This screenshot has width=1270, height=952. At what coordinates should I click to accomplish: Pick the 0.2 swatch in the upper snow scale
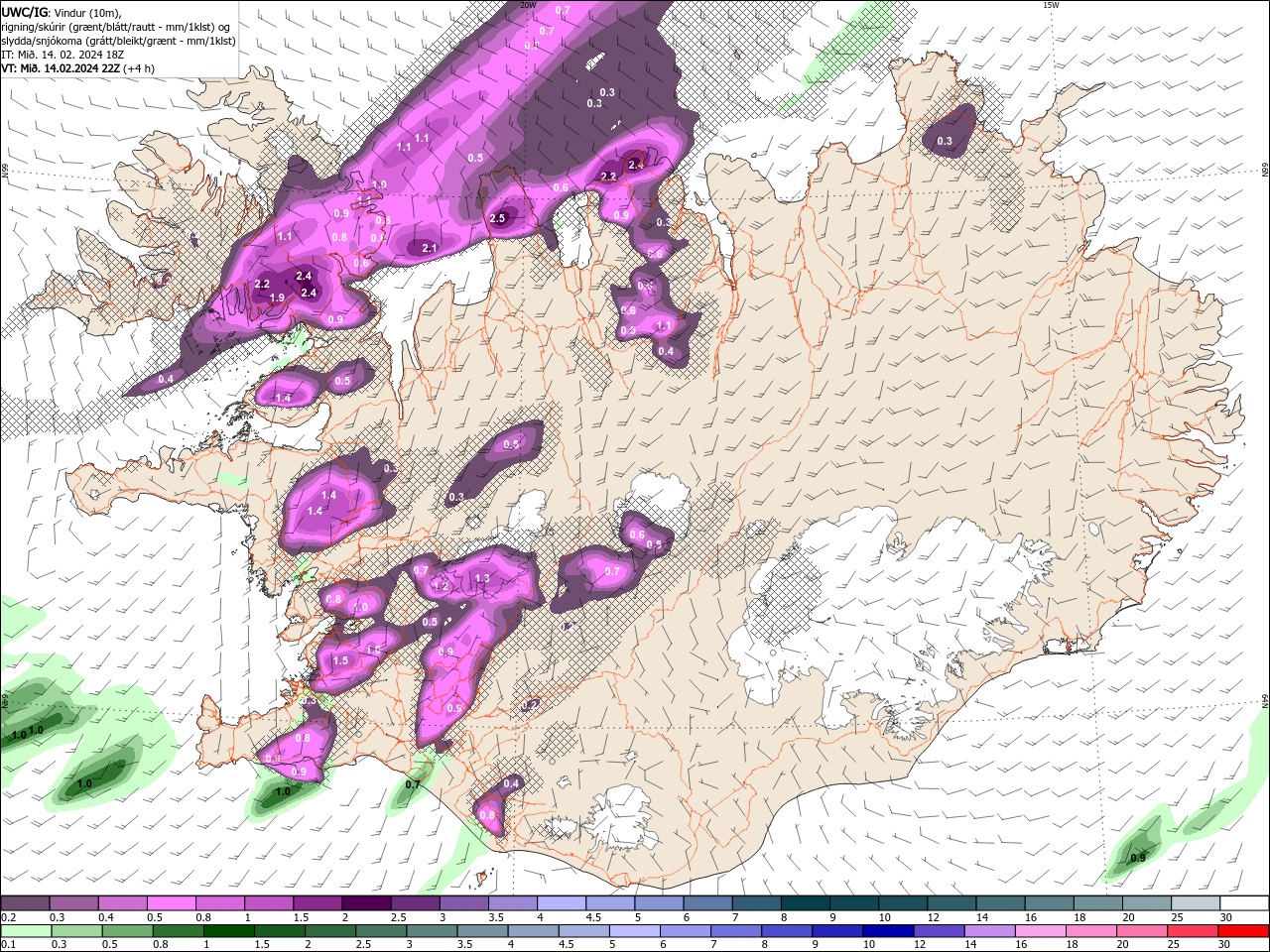(x=26, y=903)
